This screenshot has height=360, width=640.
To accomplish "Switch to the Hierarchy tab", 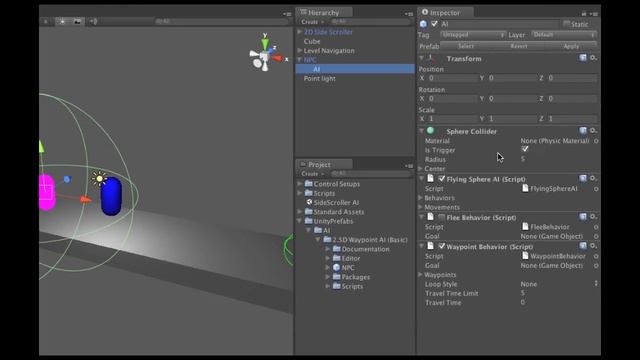I will [324, 13].
